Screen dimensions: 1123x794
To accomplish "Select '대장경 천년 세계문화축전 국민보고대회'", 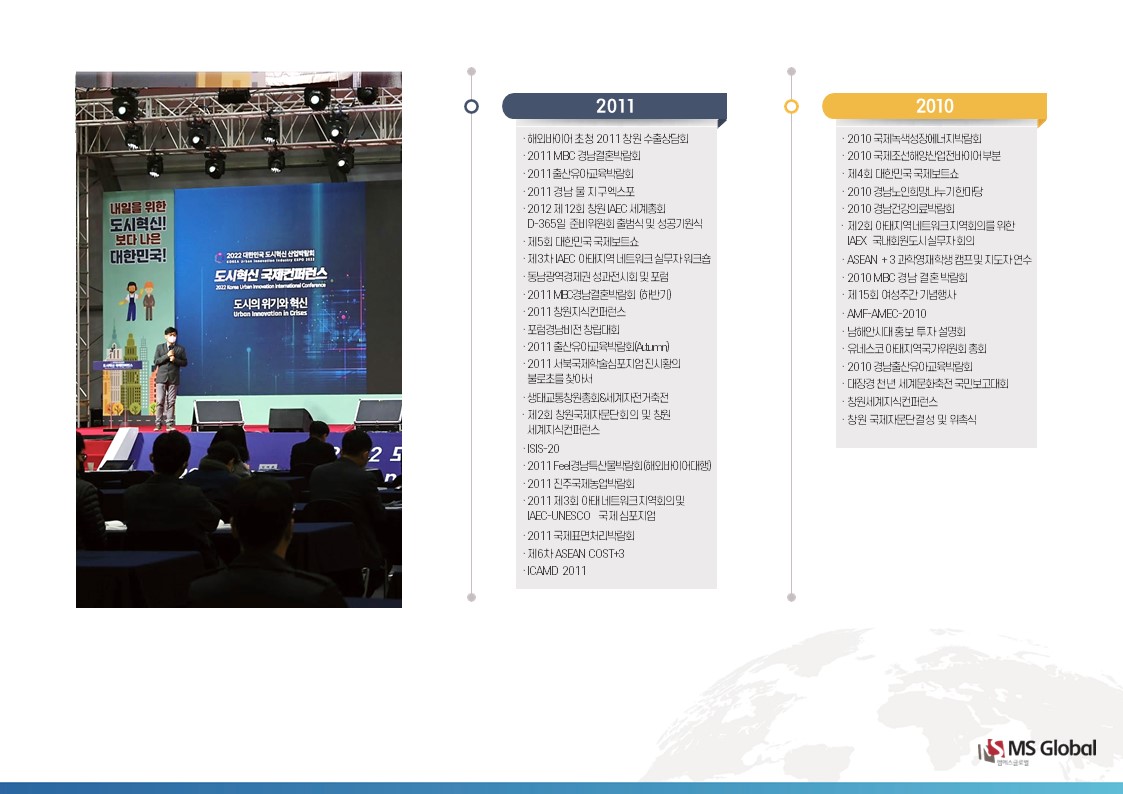I will coord(927,384).
